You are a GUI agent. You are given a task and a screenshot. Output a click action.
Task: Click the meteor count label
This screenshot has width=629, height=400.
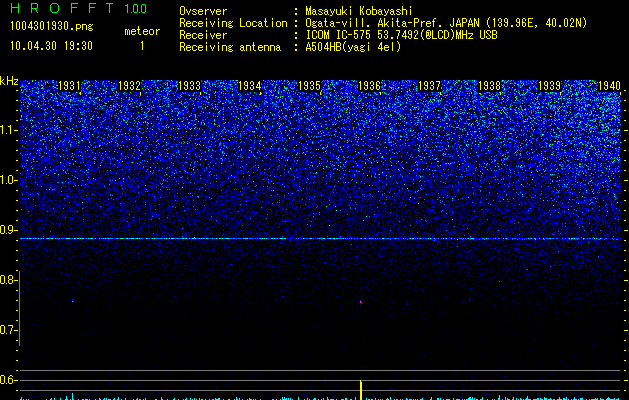click(142, 31)
